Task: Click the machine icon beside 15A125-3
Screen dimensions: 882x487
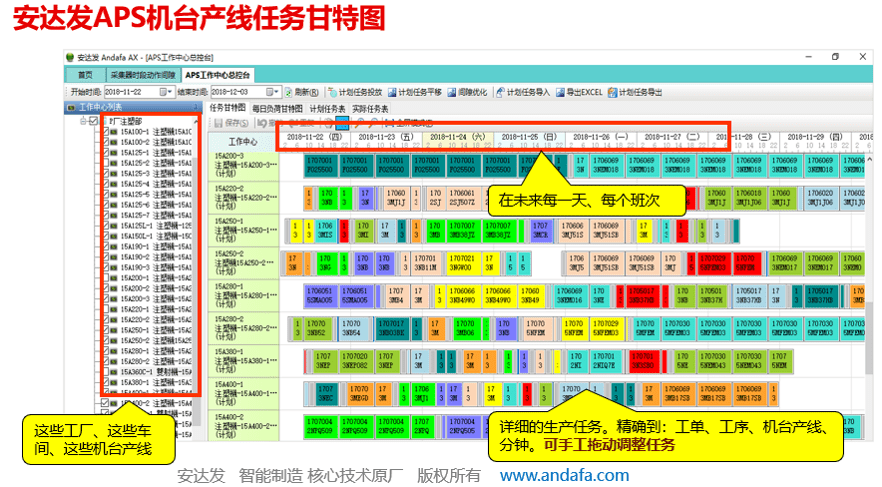Action: tap(114, 173)
